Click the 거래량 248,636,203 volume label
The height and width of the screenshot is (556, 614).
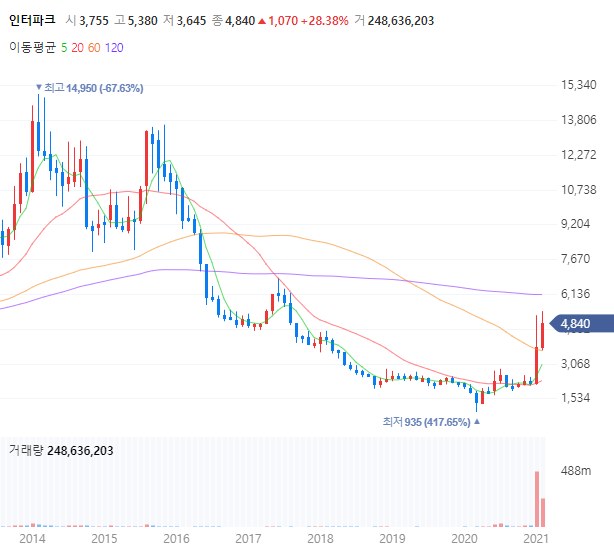(61, 451)
